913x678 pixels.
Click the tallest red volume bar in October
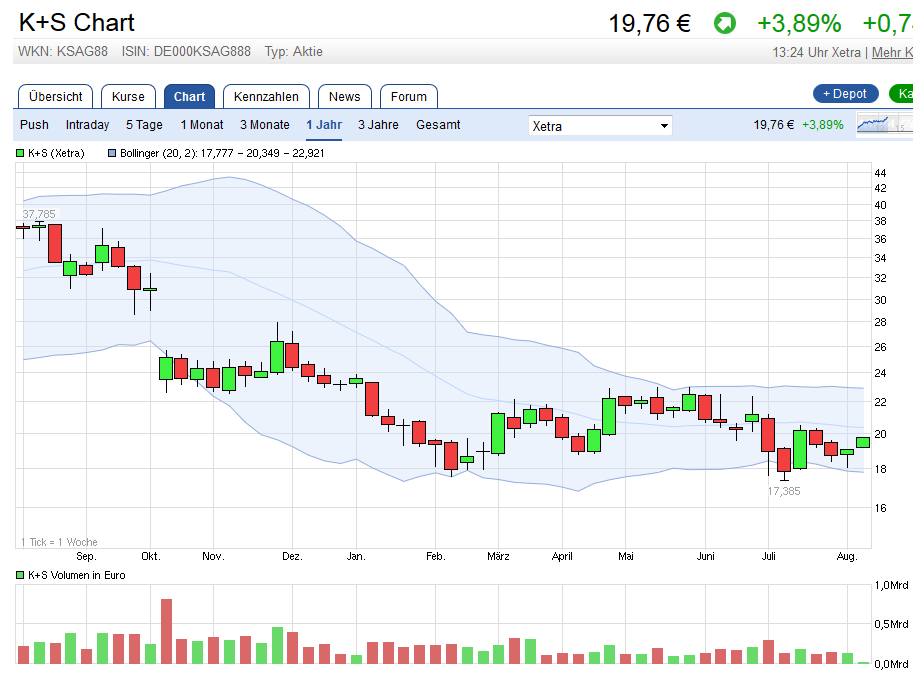point(167,631)
